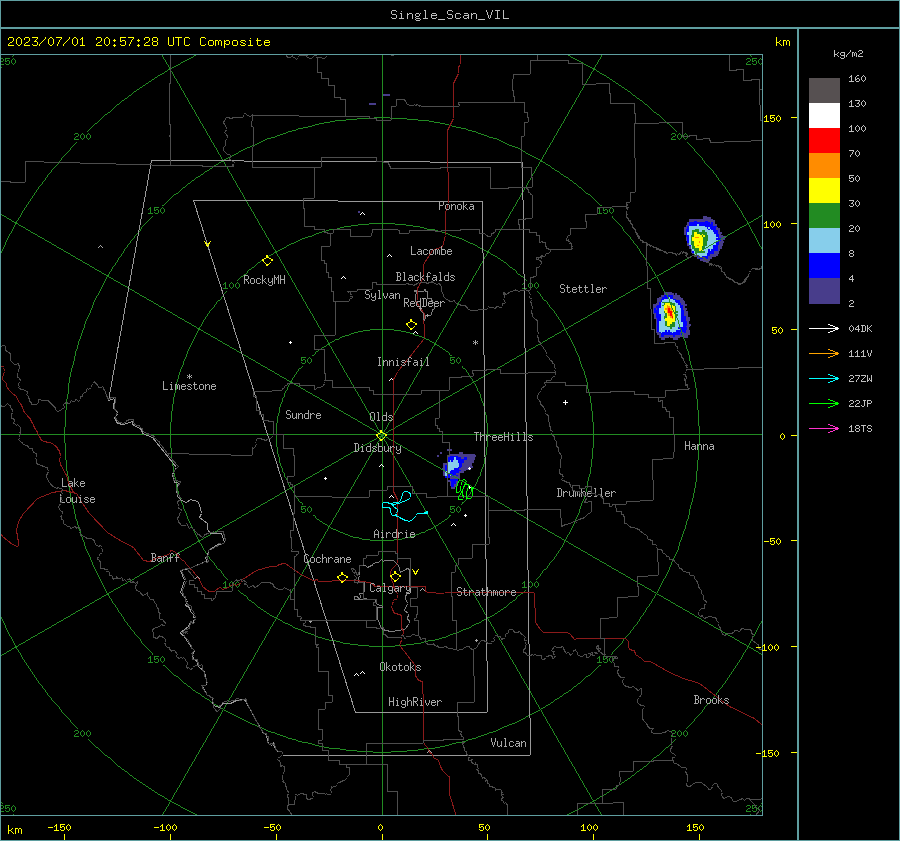Click the Cochrane city label
Viewport: 900px width, 841px height.
(x=327, y=559)
